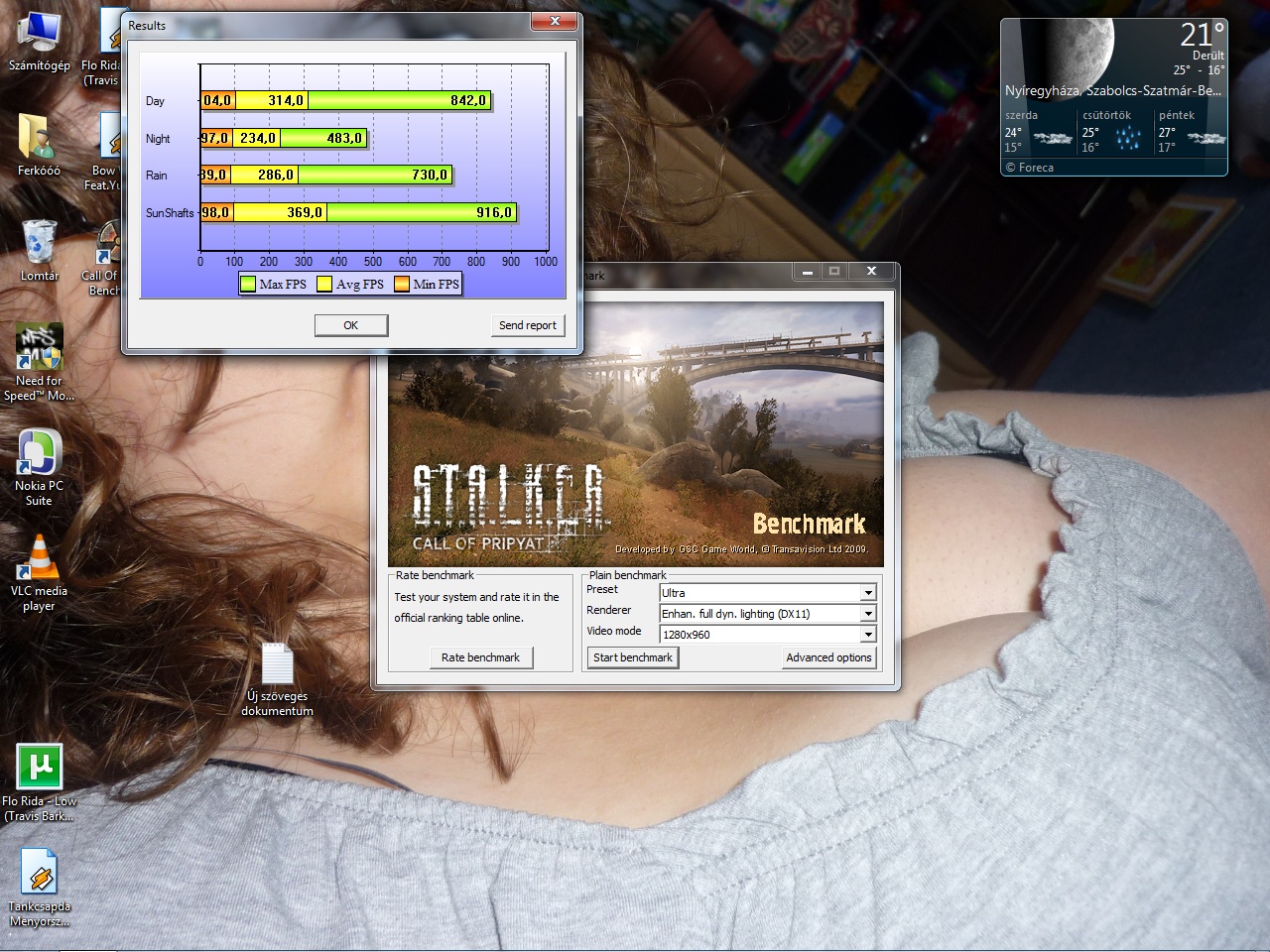The image size is (1270, 952).
Task: Open the Ferkóóó user folder icon
Action: tap(39, 145)
